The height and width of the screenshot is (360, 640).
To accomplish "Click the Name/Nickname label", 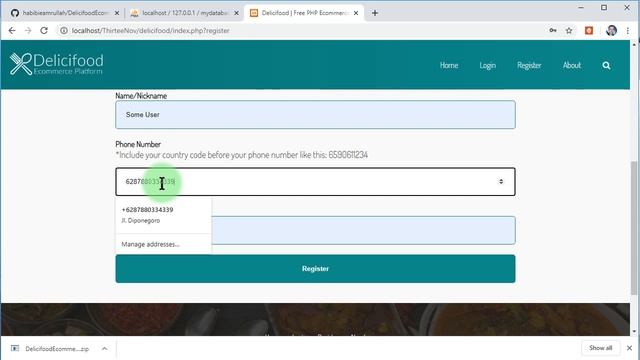I will [x=141, y=96].
